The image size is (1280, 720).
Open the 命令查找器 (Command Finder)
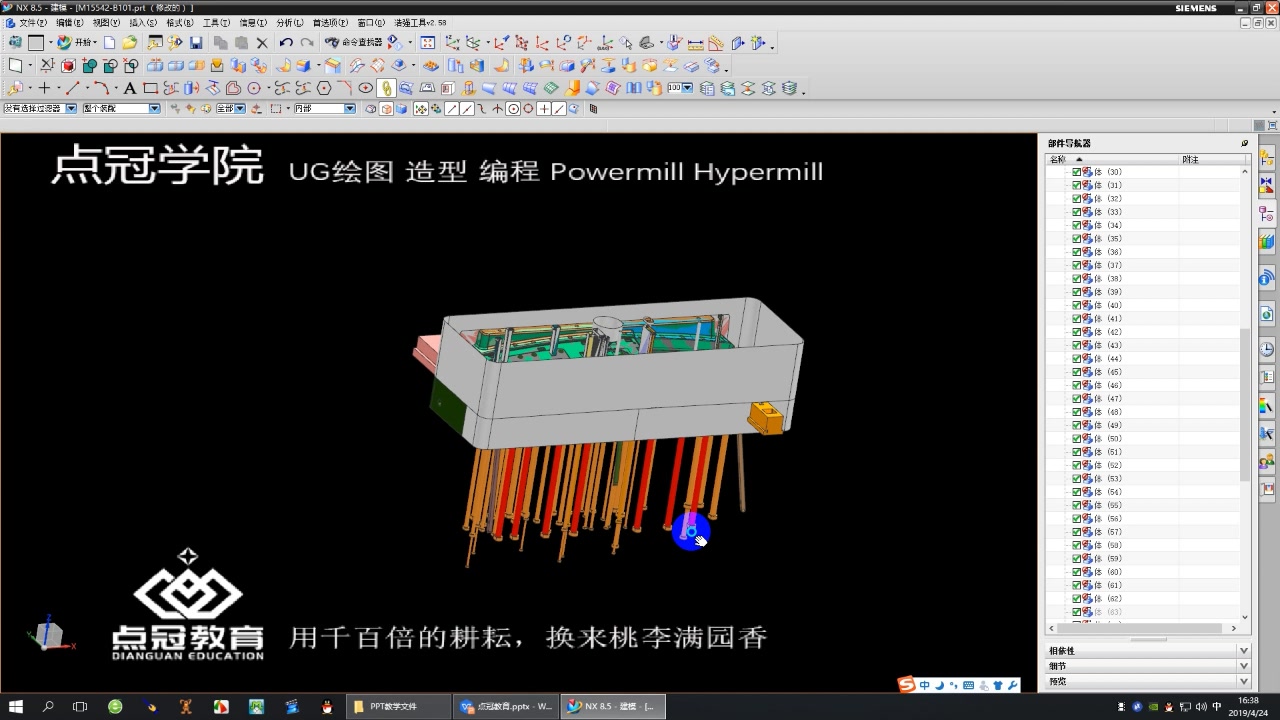pyautogui.click(x=350, y=42)
